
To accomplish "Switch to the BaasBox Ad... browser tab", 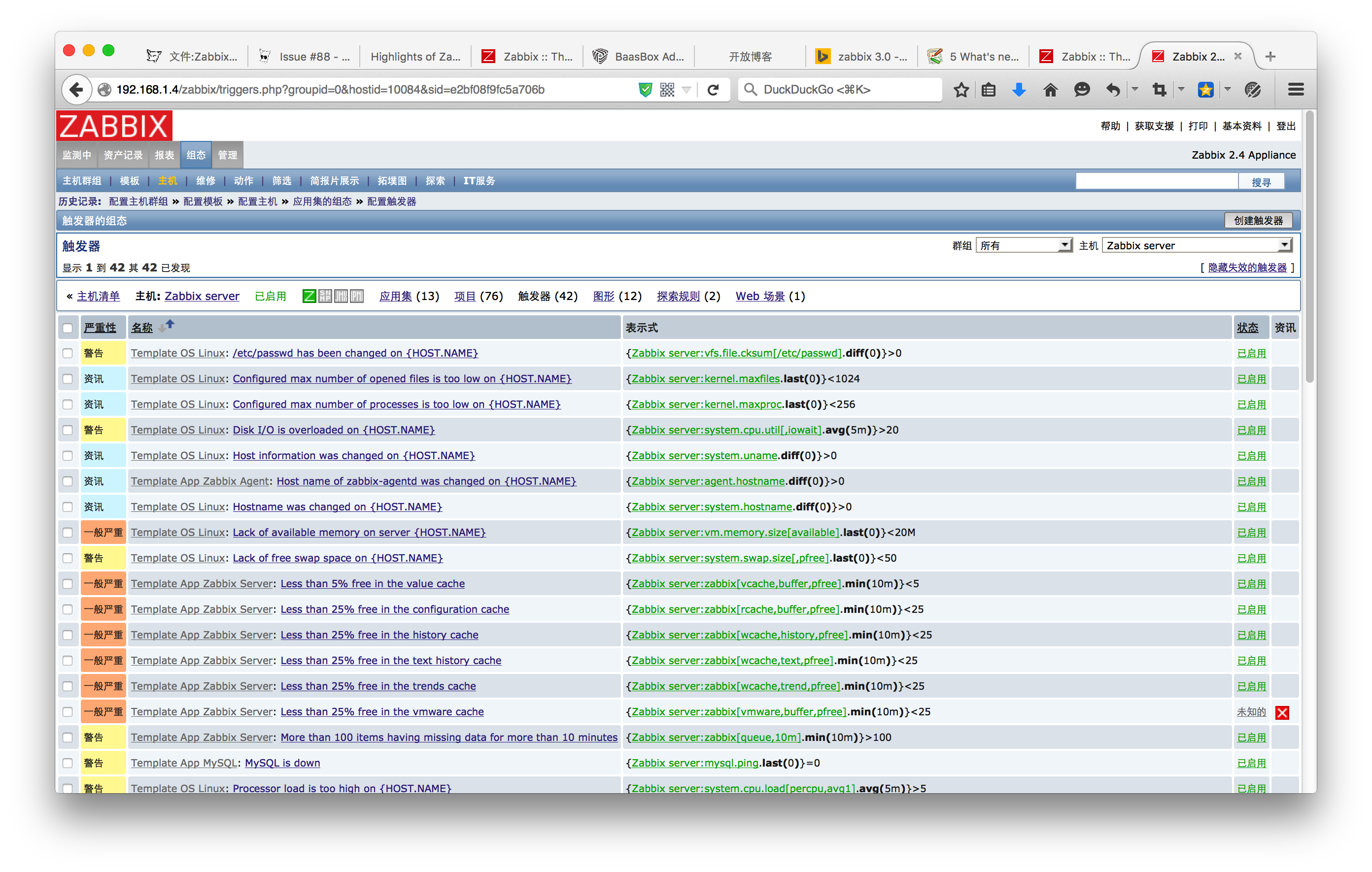I will coord(639,56).
